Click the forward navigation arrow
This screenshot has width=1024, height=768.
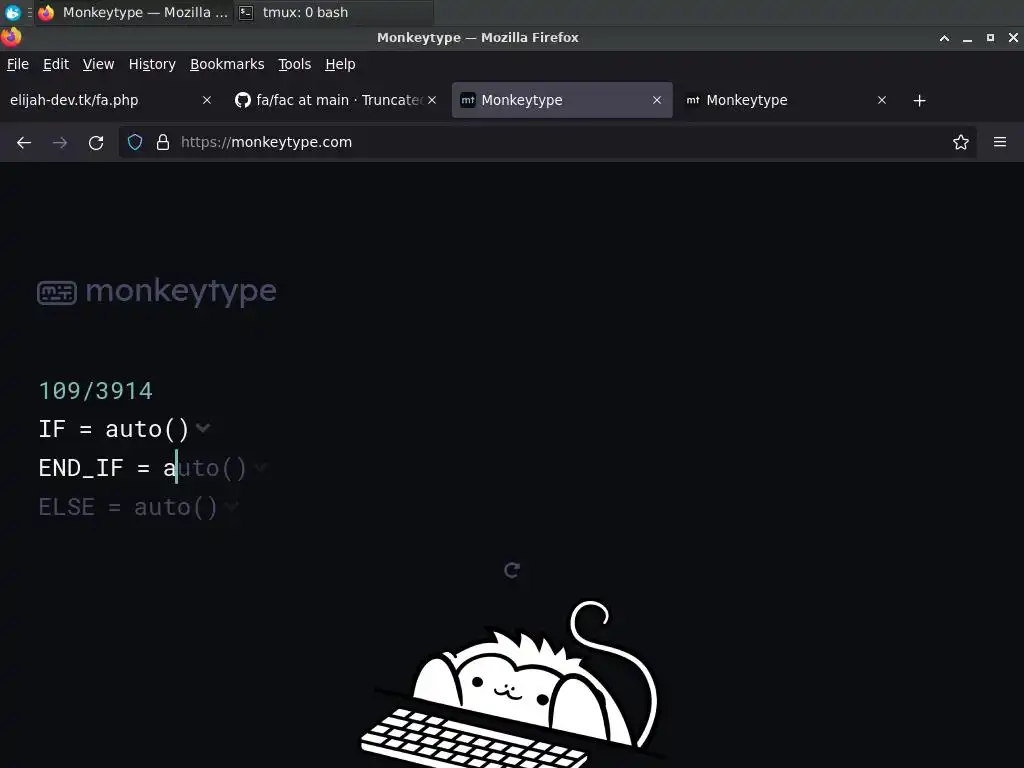pos(60,142)
